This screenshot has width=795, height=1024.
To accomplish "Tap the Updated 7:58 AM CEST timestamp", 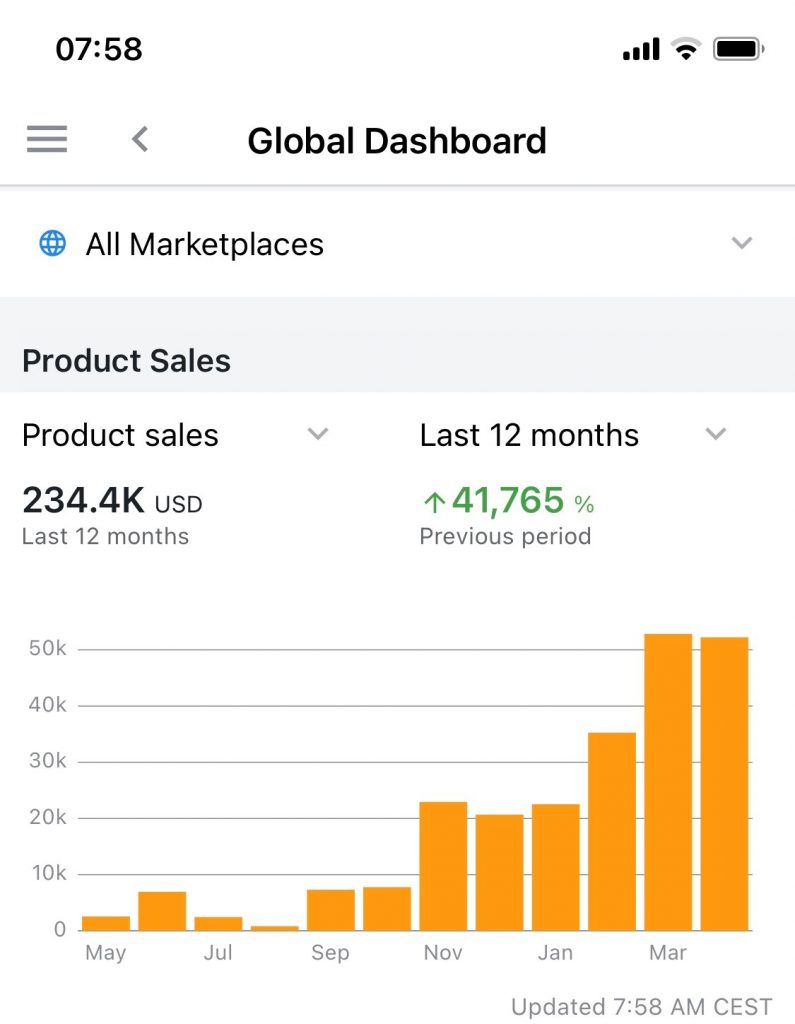I will [x=641, y=1006].
